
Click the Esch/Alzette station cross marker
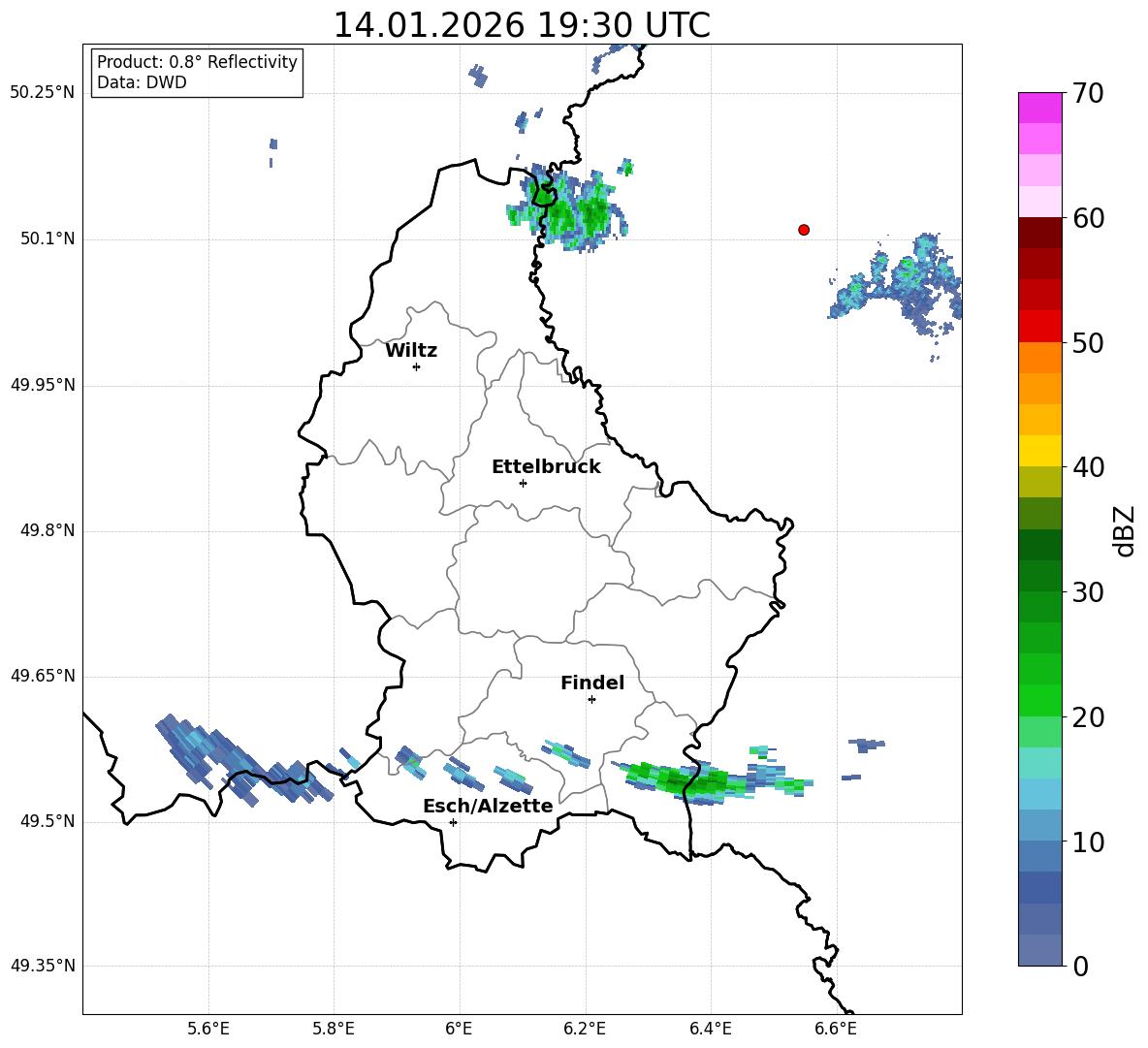453,822
